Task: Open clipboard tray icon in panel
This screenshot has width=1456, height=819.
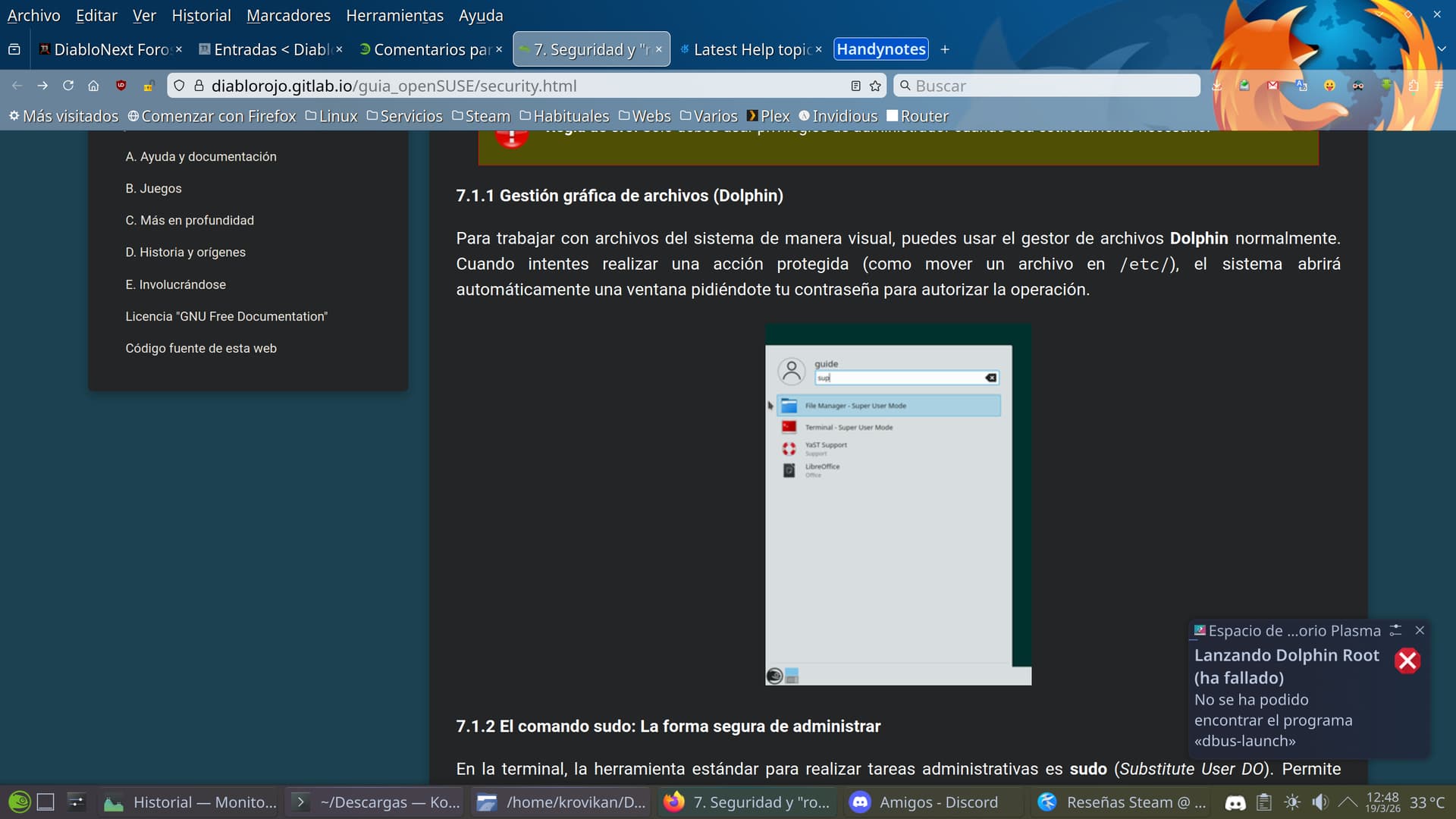Action: tap(1263, 802)
